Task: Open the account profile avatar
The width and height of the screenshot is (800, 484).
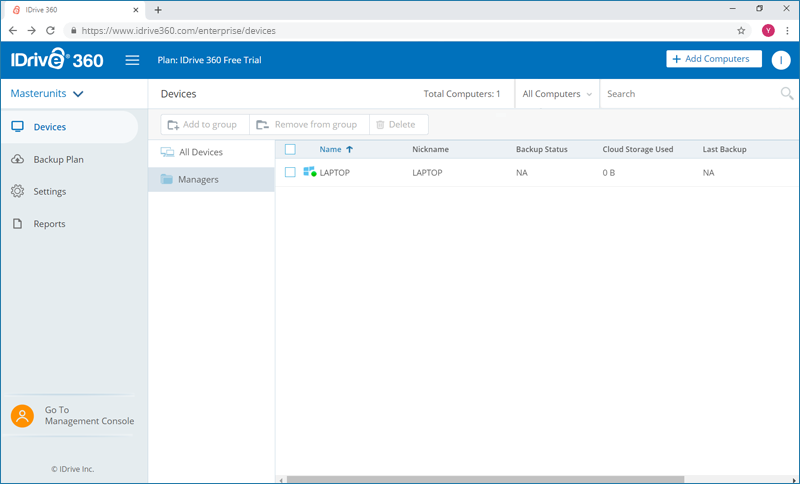Action: click(x=781, y=60)
